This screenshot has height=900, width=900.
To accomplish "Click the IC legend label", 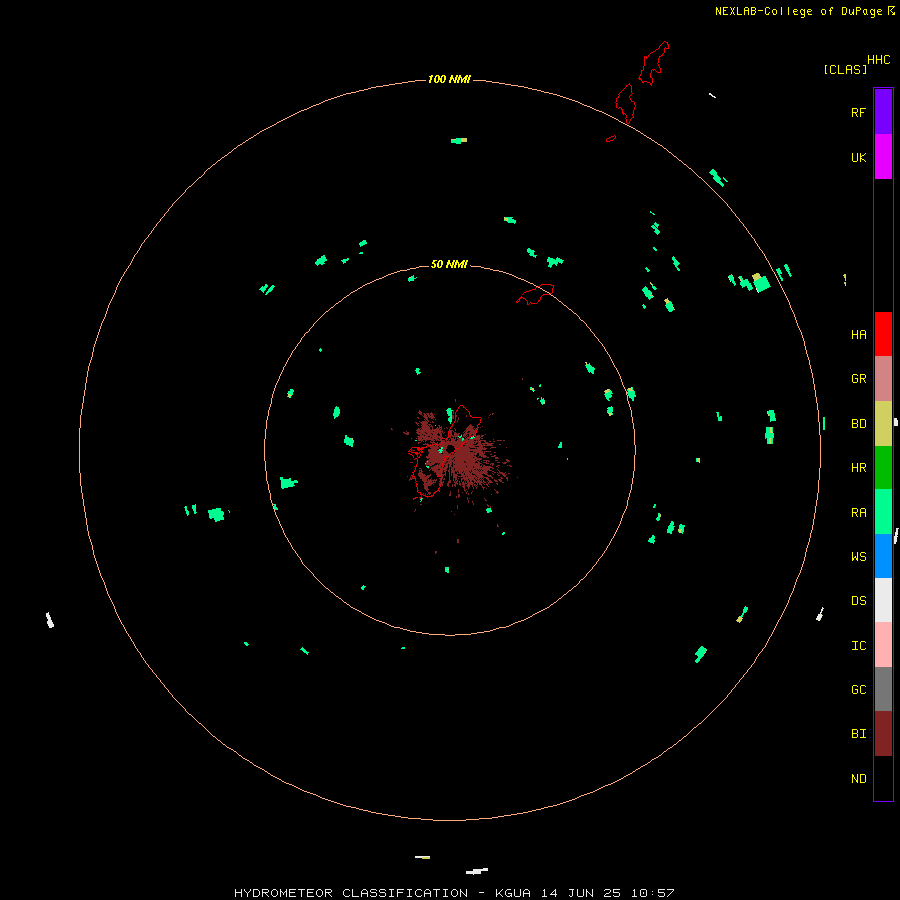I will point(858,646).
